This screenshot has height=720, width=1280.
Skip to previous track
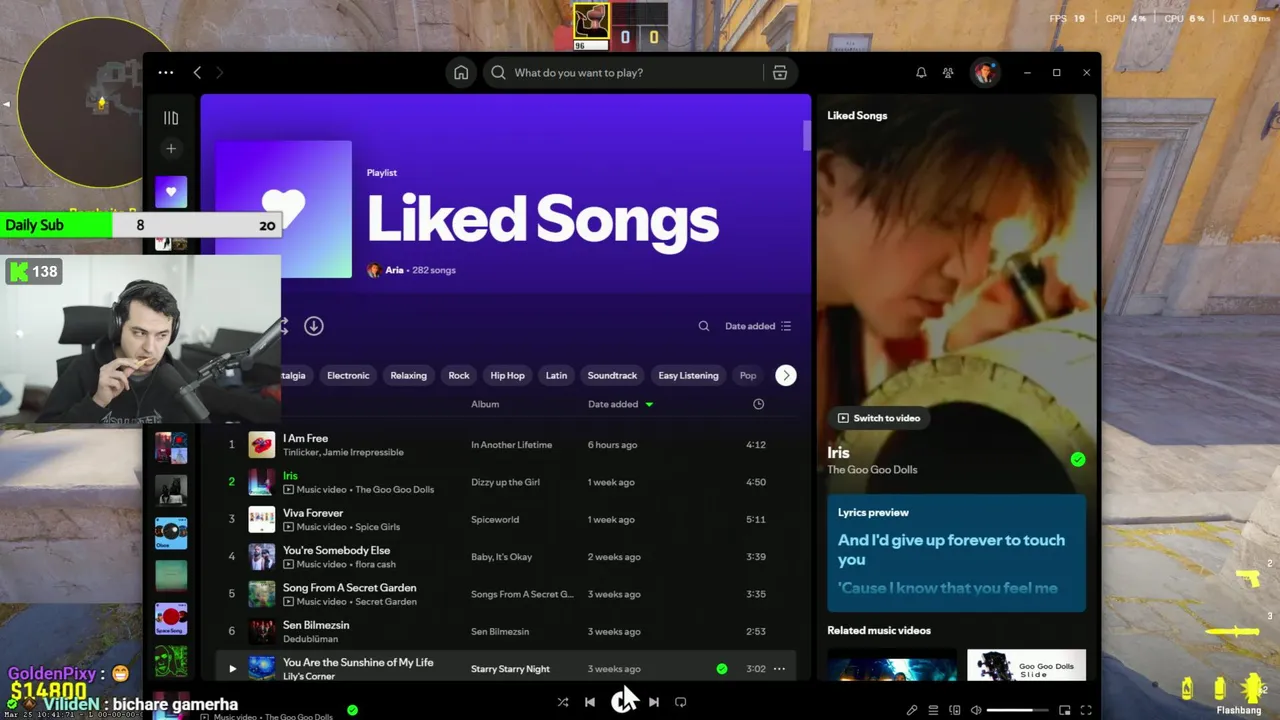tap(590, 702)
